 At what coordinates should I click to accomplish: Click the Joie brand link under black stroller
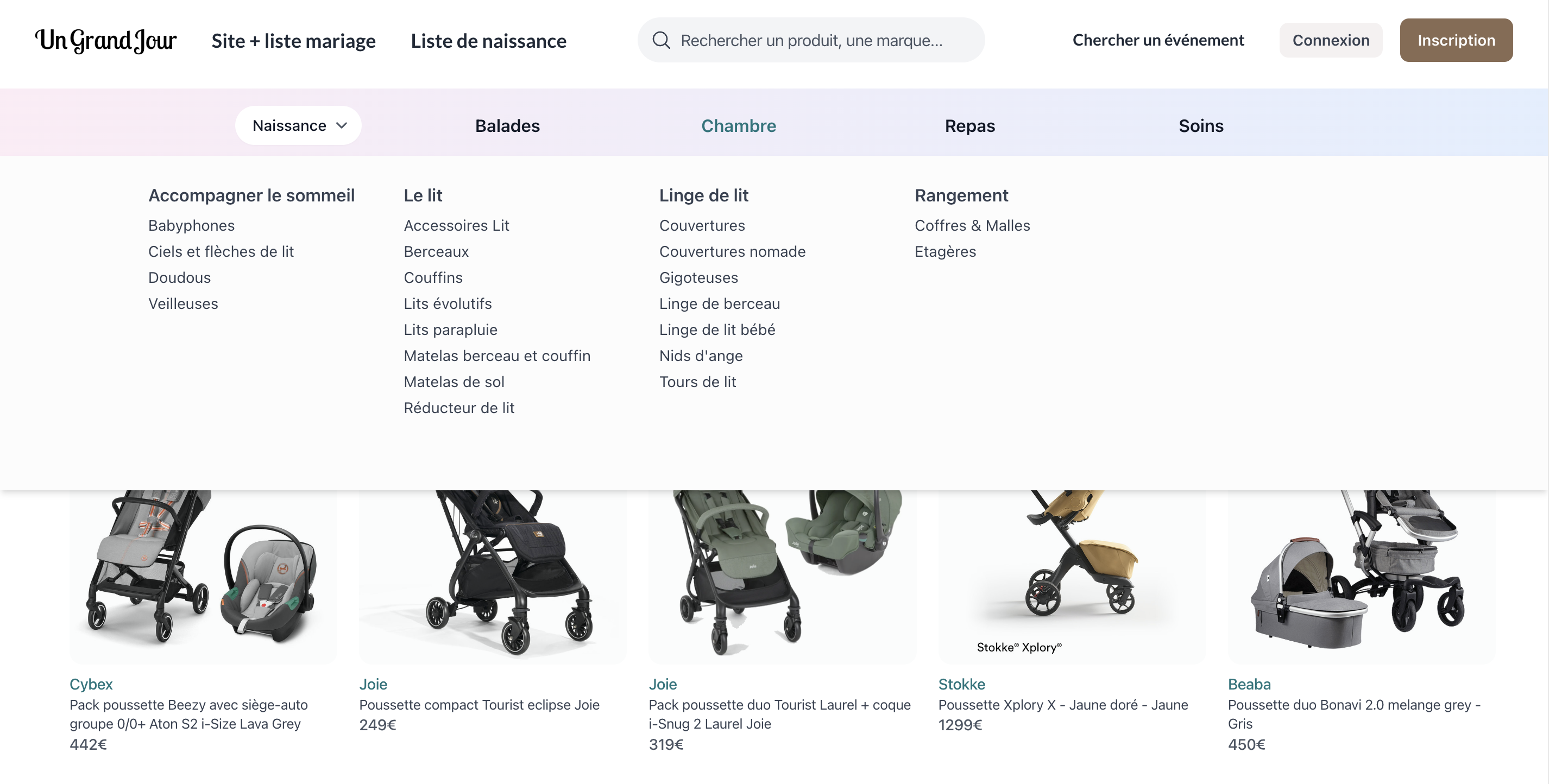tap(373, 684)
